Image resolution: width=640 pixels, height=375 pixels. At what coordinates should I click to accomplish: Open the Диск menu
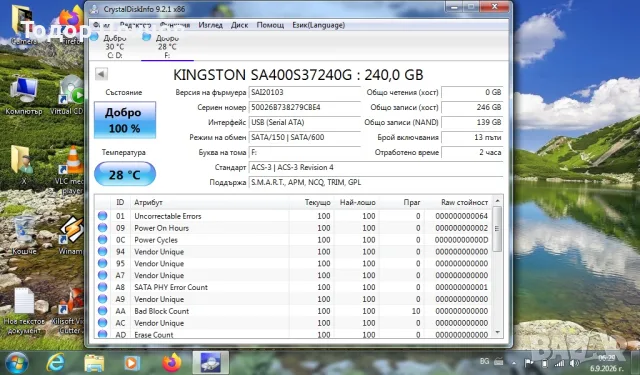tap(240, 25)
